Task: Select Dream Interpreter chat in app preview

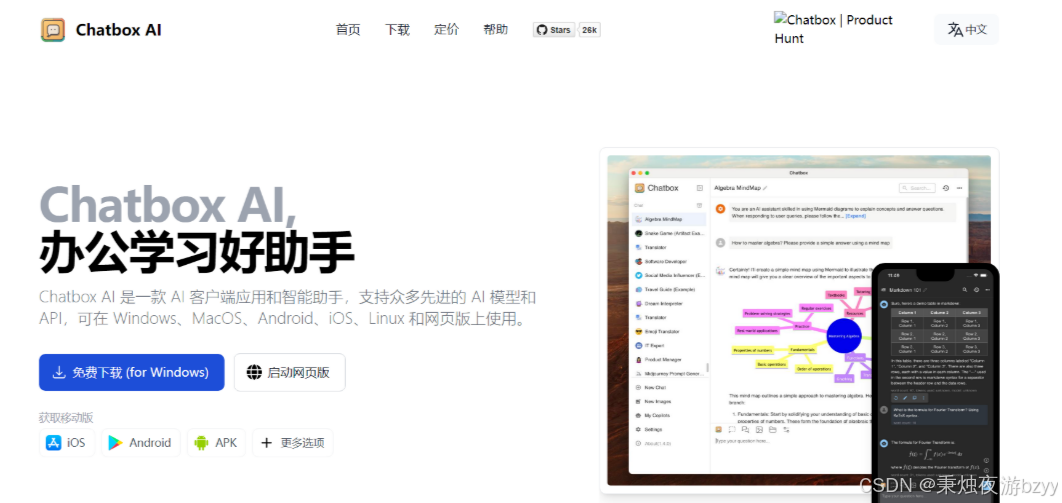Action: [669, 303]
